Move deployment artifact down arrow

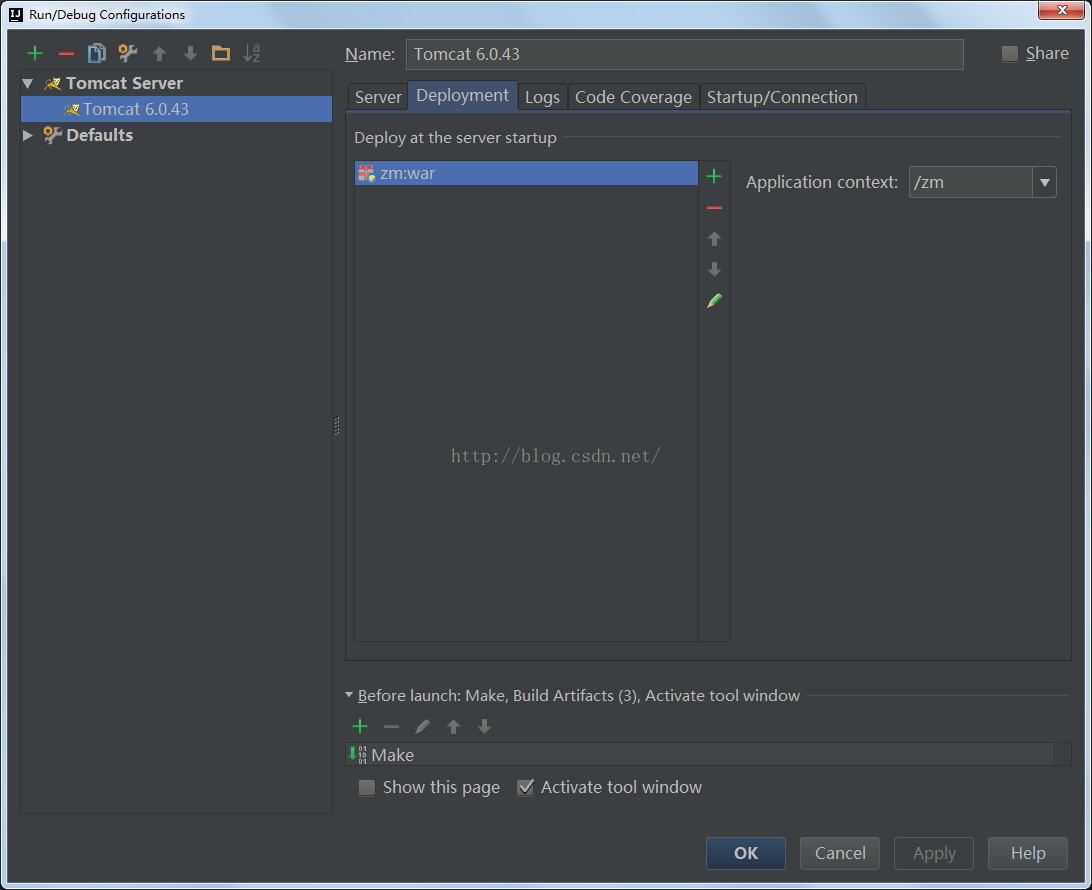[714, 270]
